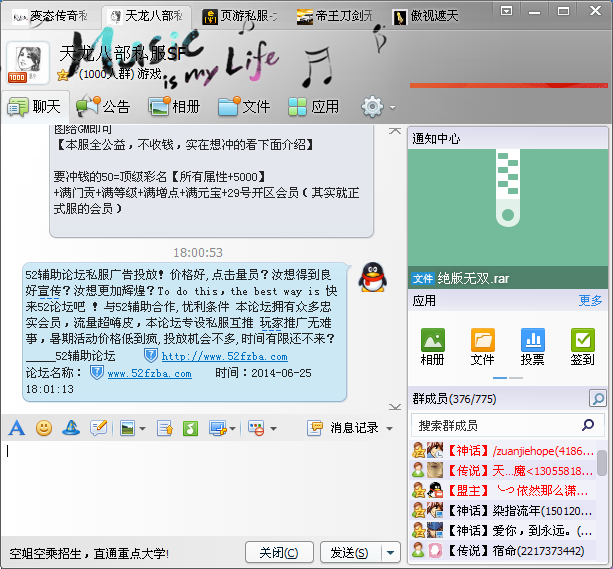
Task: Click the message block settings icon
Action: tap(256, 428)
